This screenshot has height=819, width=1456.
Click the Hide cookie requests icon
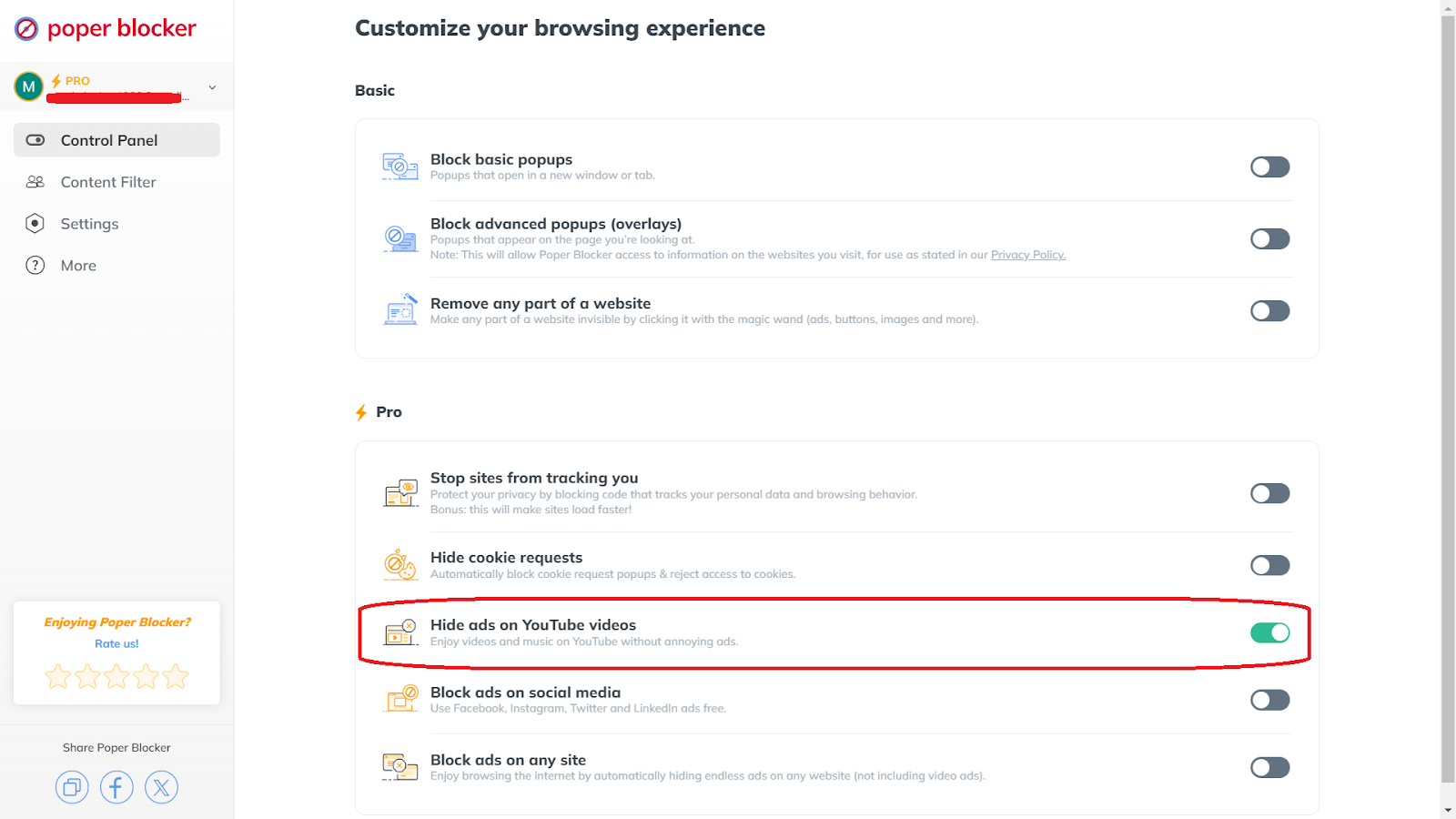tap(399, 565)
